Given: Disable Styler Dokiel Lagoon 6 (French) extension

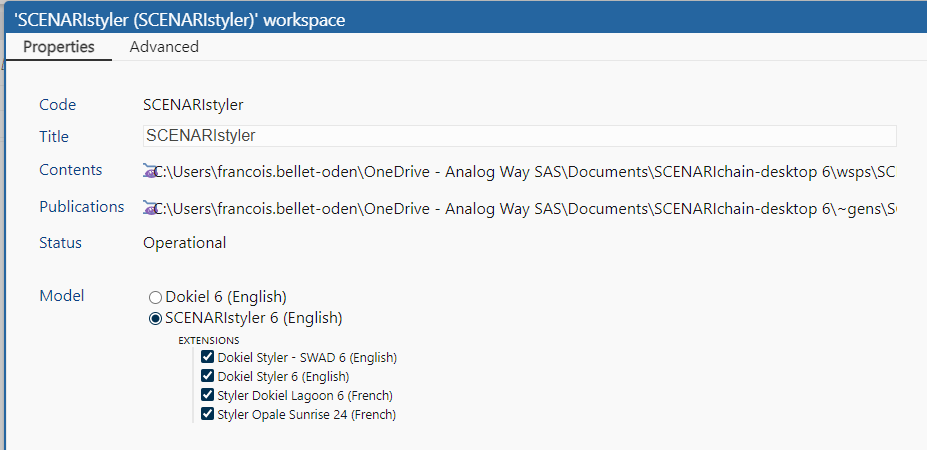Looking at the screenshot, I should pyautogui.click(x=207, y=395).
